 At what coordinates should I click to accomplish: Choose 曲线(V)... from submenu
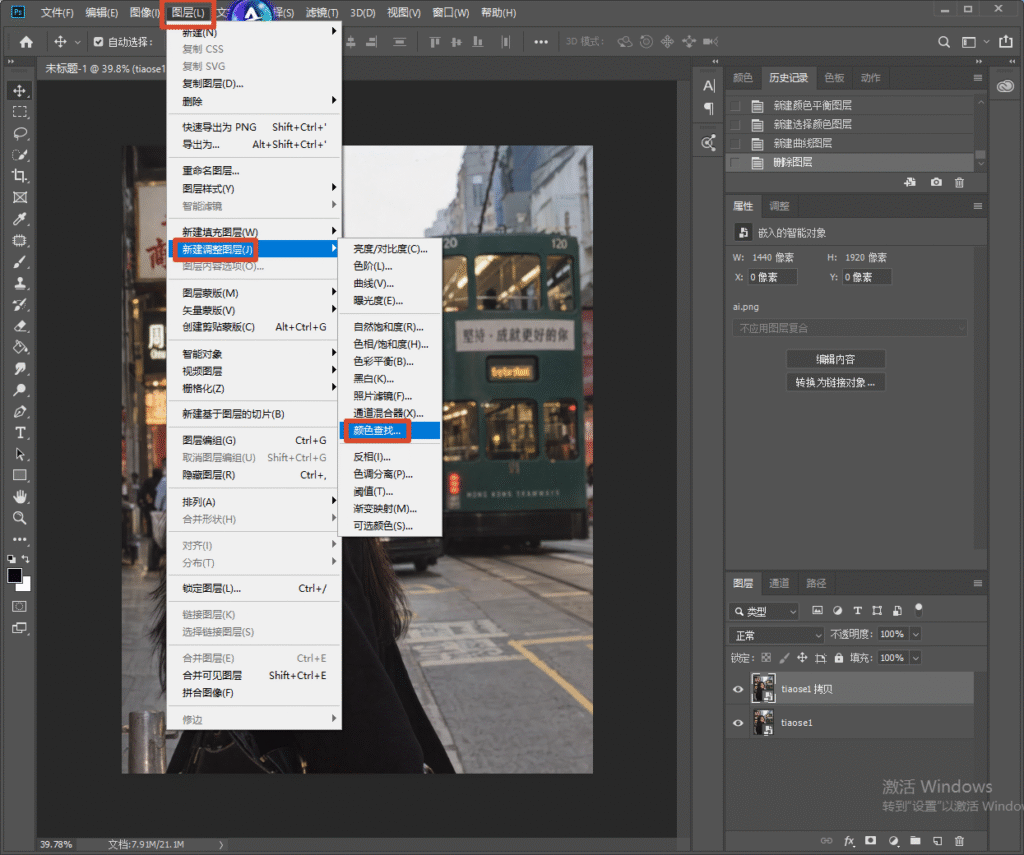pyautogui.click(x=390, y=283)
